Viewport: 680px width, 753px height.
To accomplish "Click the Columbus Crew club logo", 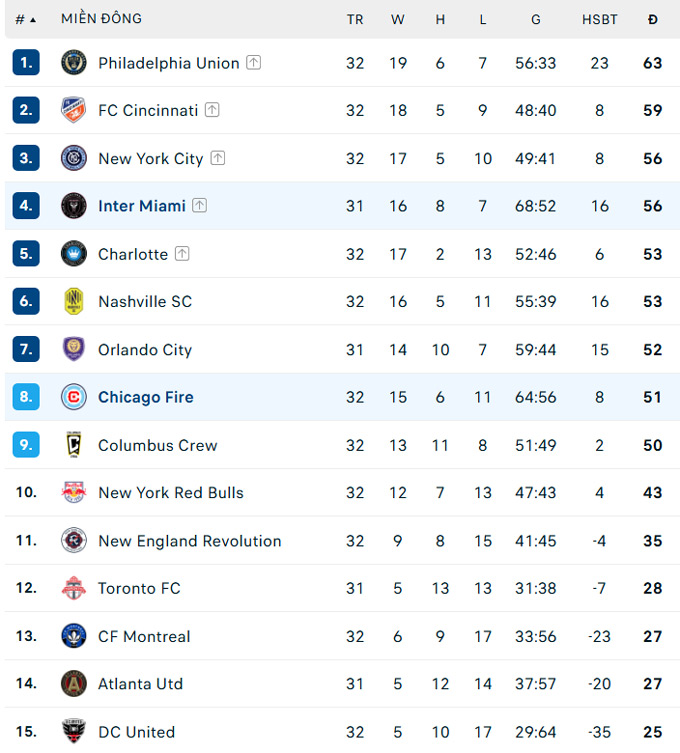I will [74, 445].
